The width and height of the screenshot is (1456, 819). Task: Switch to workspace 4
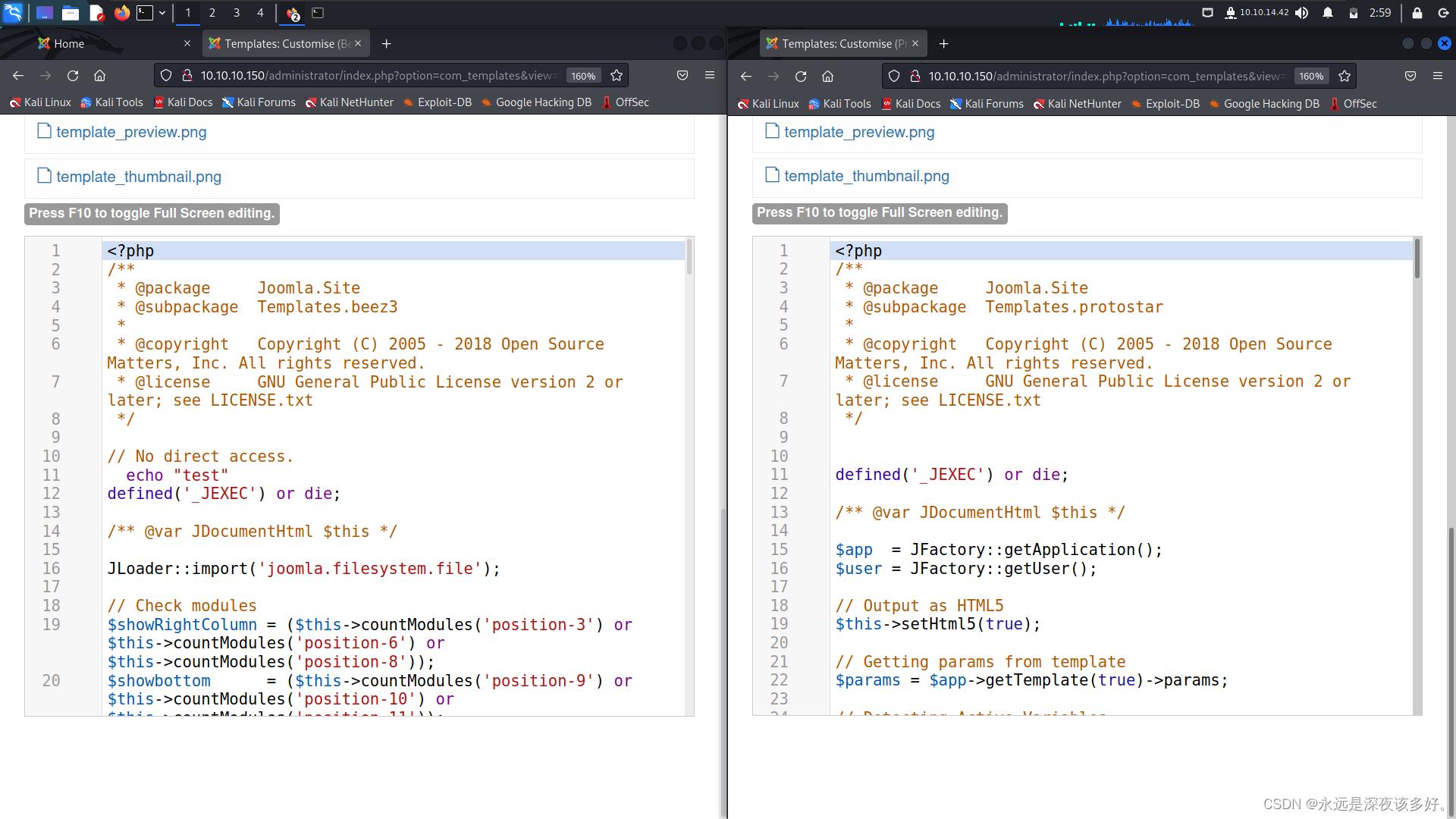(x=260, y=13)
